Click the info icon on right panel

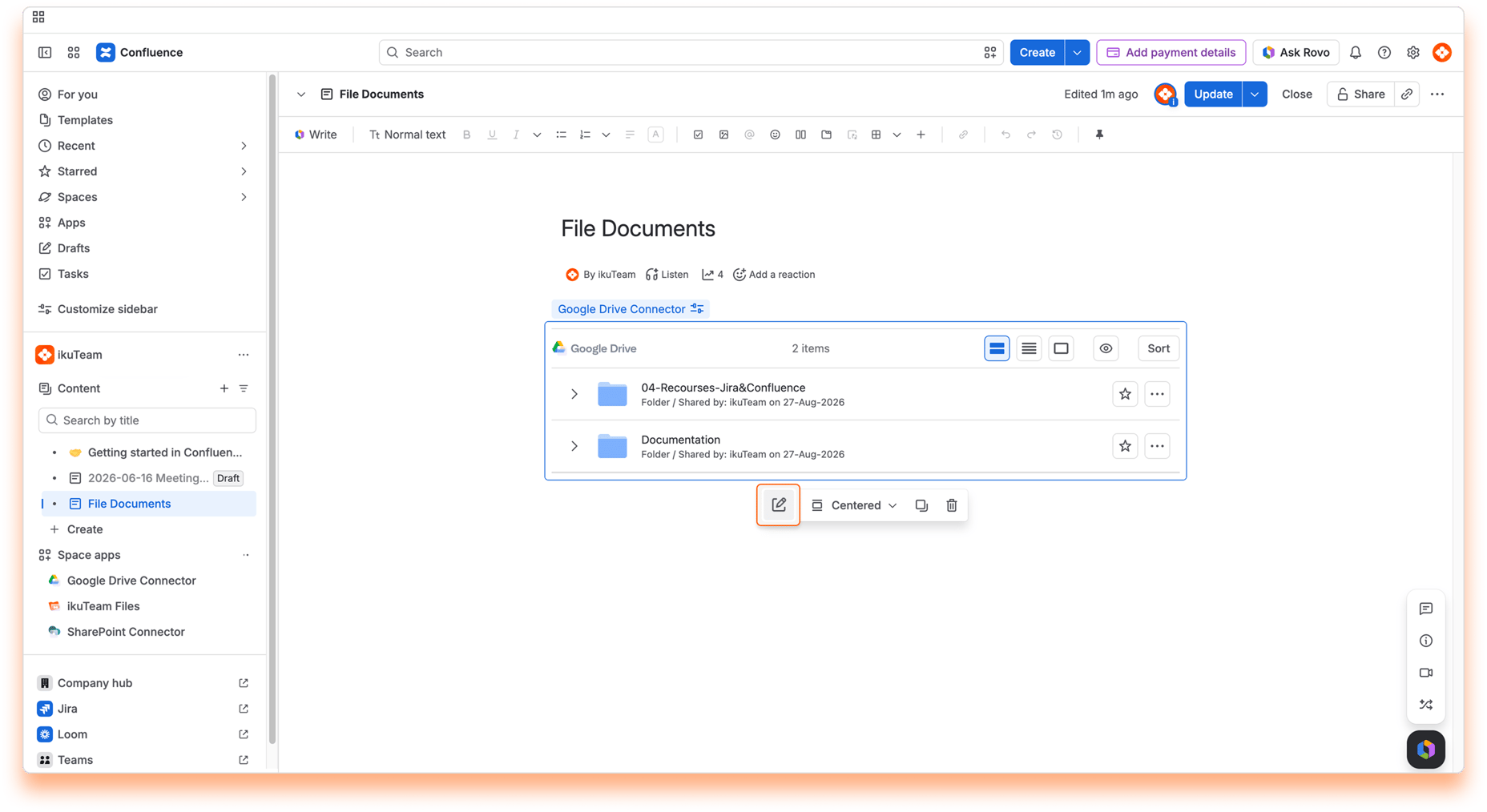click(1425, 641)
